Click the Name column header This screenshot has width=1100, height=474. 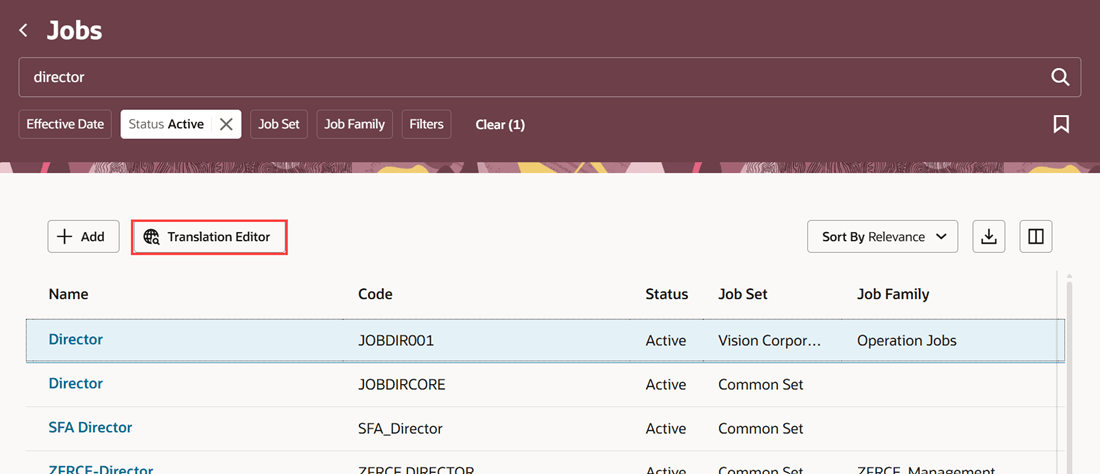tap(68, 294)
